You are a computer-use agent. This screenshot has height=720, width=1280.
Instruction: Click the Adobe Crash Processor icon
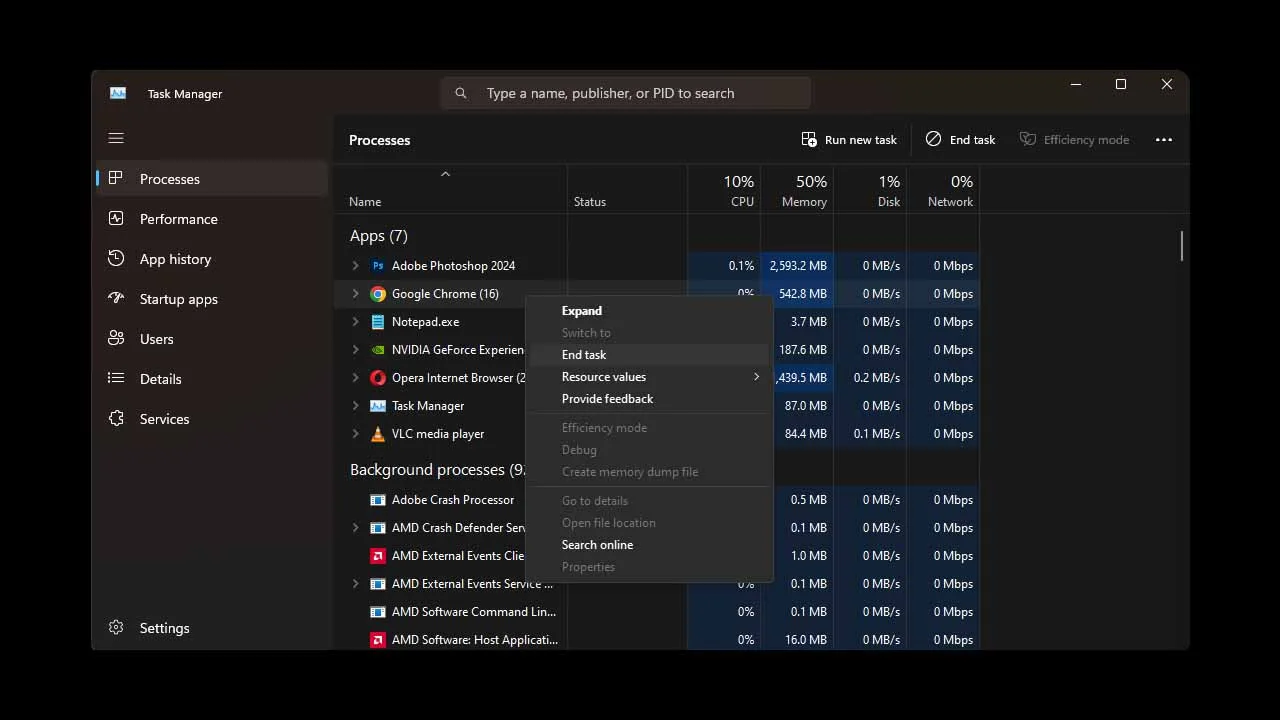(x=378, y=500)
